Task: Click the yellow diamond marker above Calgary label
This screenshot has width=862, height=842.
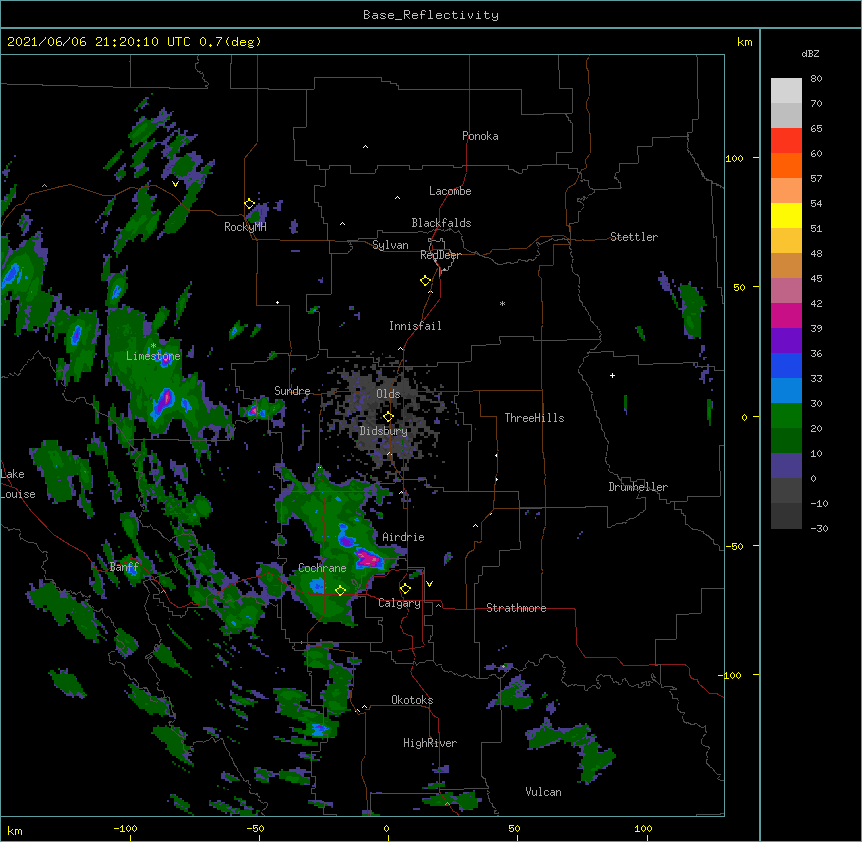Action: tap(405, 589)
